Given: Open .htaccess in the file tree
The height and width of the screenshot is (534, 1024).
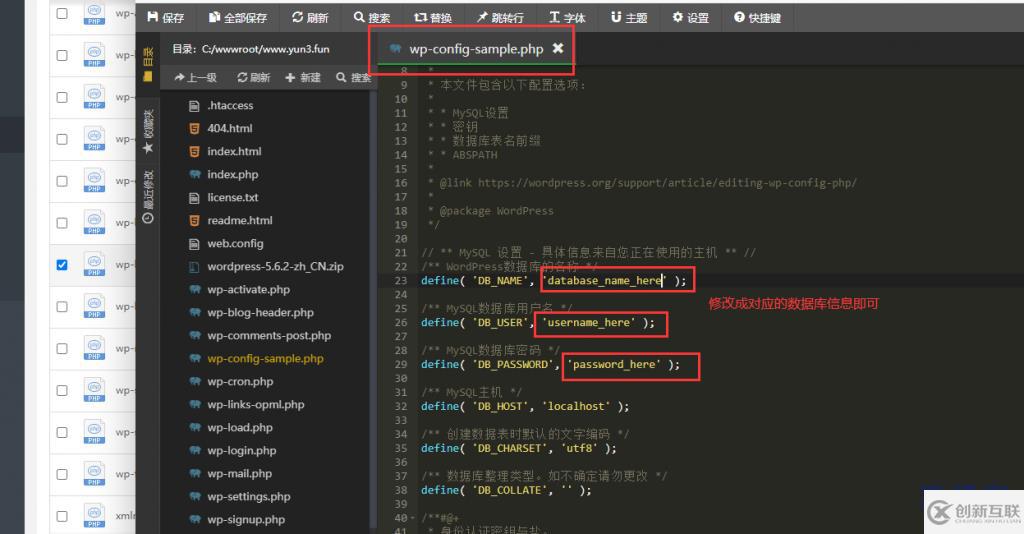Looking at the screenshot, I should [230, 106].
